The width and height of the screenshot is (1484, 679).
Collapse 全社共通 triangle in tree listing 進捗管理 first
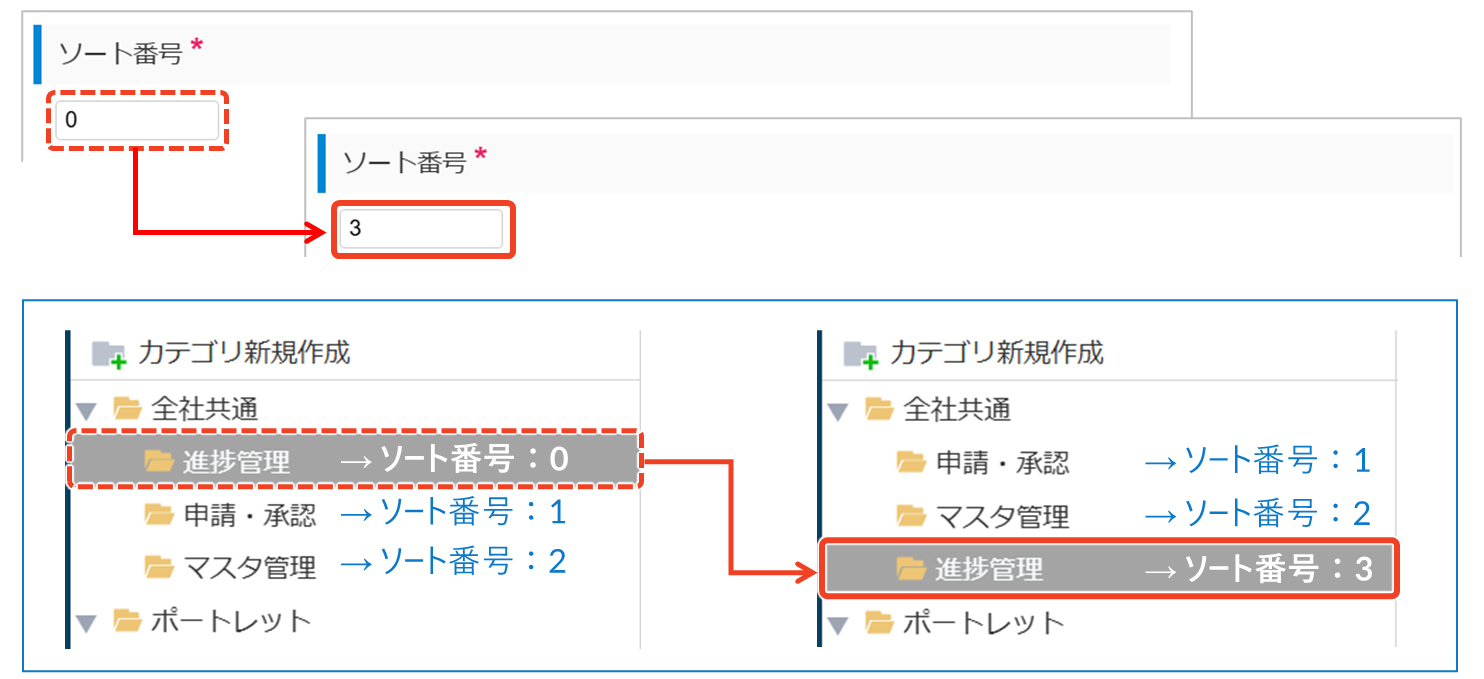click(x=85, y=410)
